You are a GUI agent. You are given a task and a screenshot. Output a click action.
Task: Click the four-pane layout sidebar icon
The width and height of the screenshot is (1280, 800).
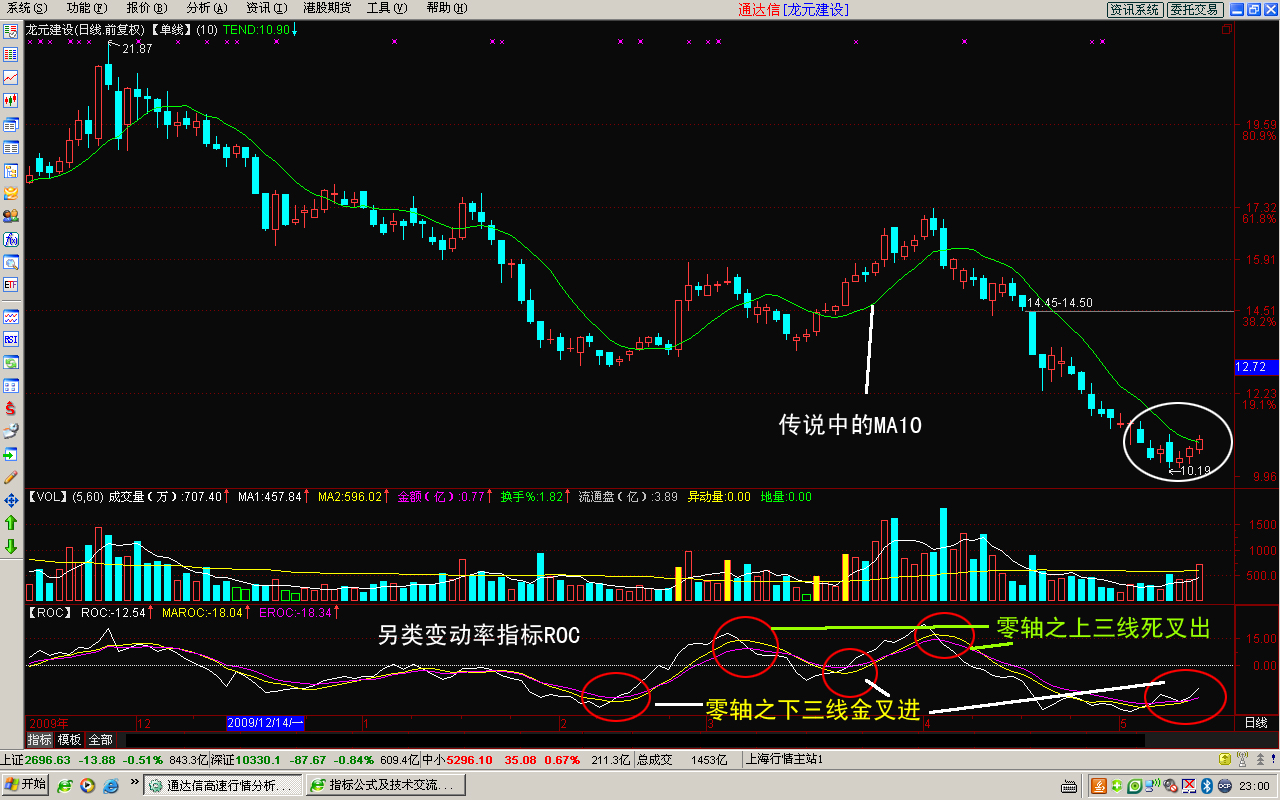coord(11,385)
